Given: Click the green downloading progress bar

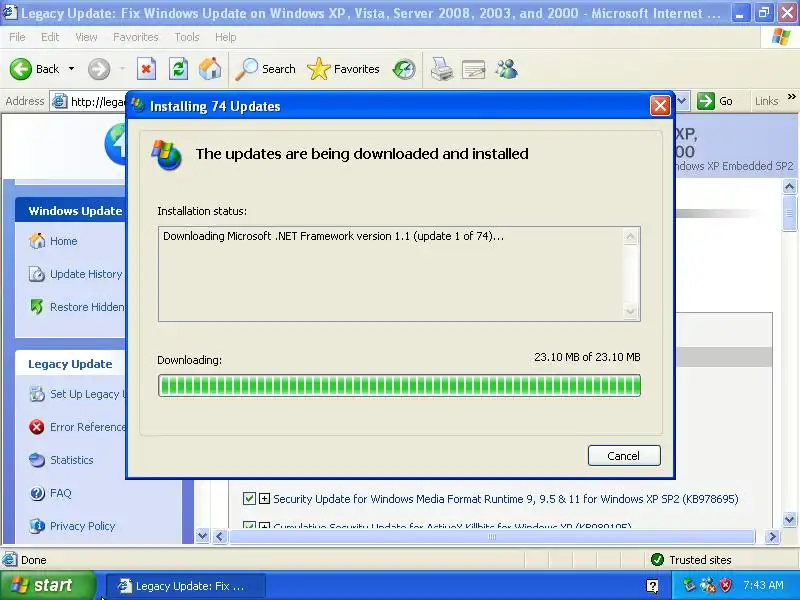Looking at the screenshot, I should (399, 385).
